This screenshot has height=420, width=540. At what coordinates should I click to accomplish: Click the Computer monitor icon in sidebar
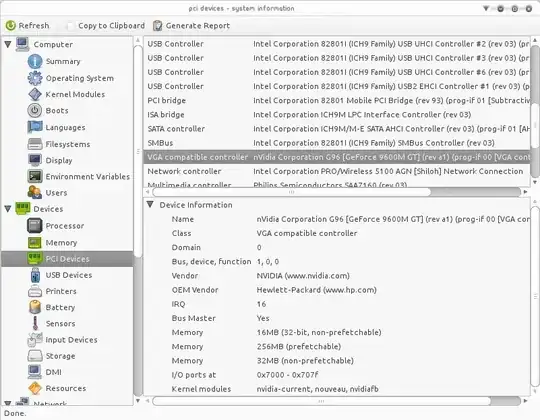click(x=22, y=44)
